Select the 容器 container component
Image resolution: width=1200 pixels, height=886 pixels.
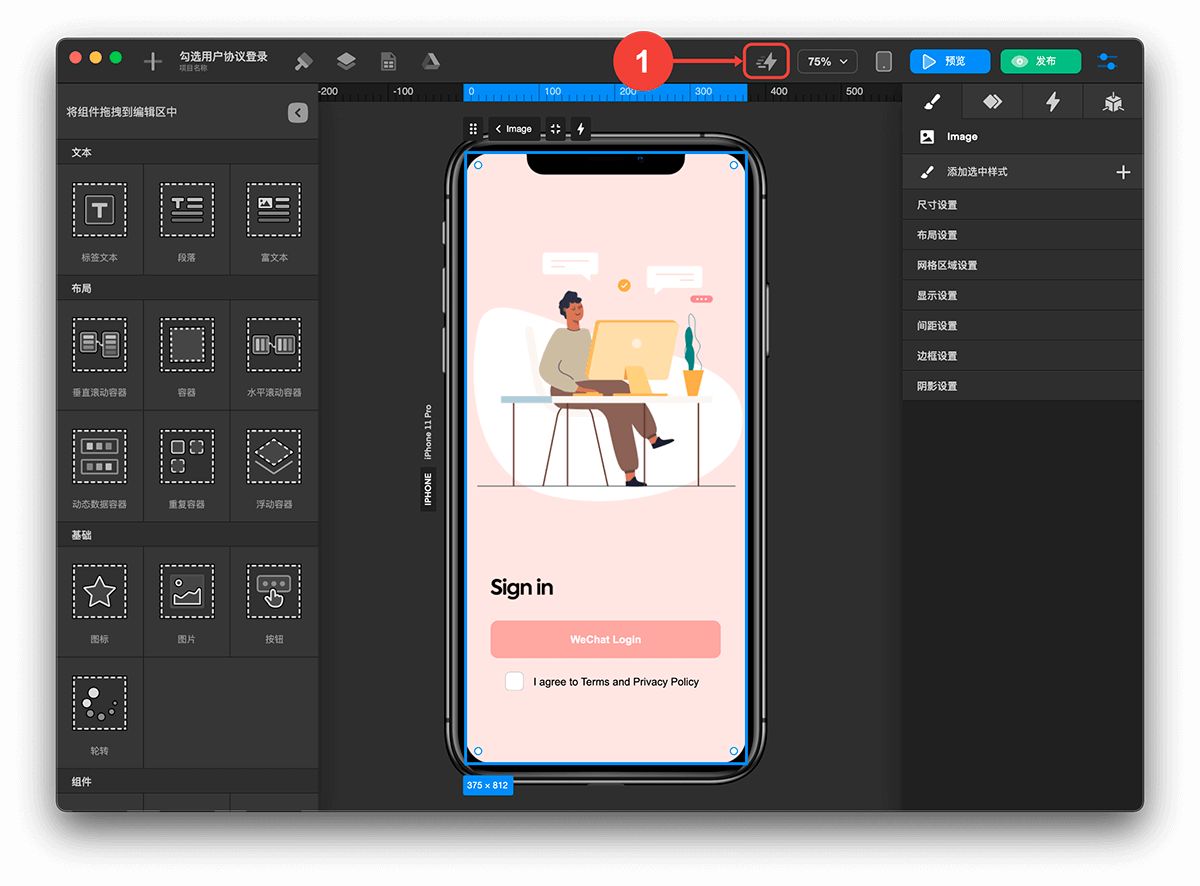coord(187,355)
